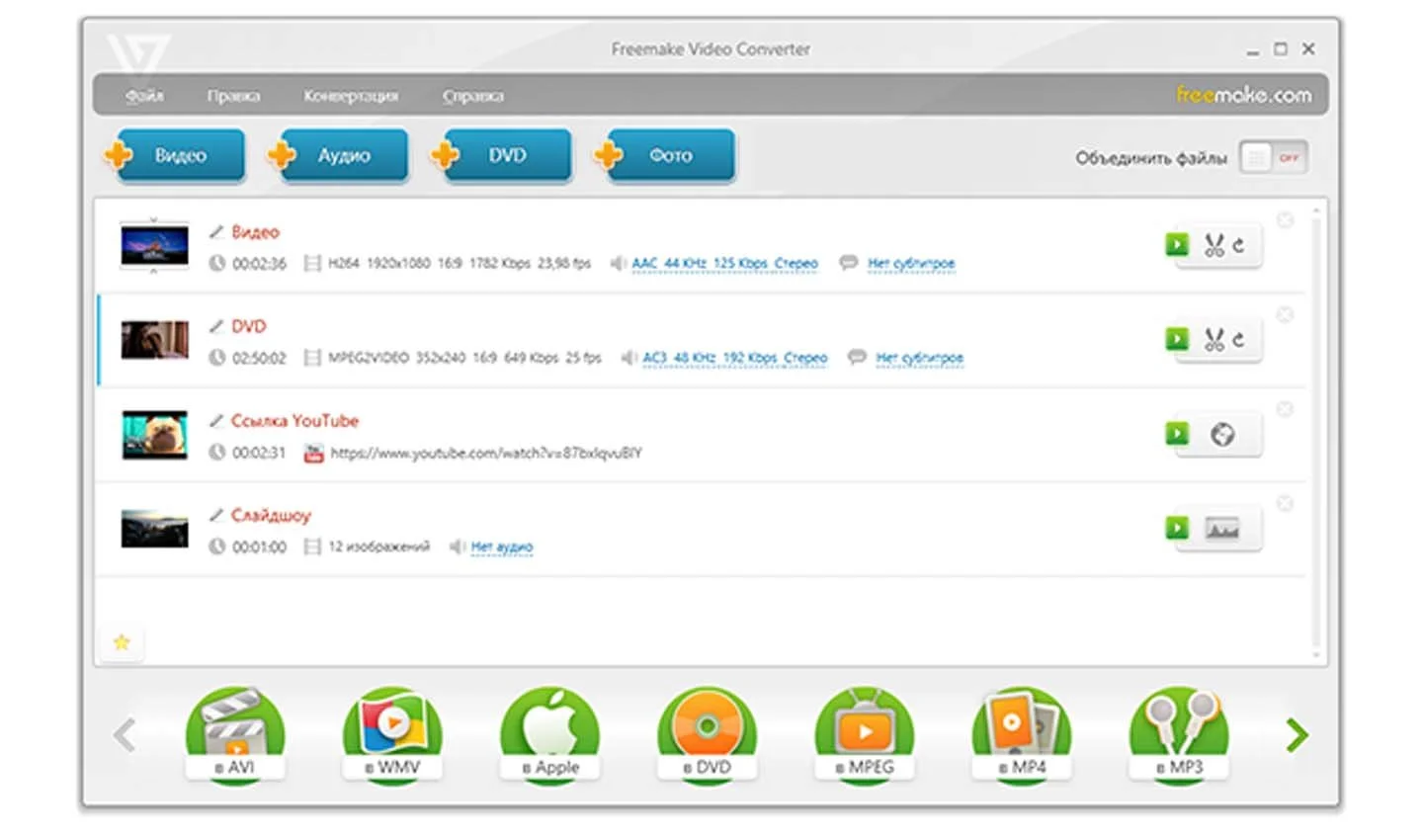Rotate the Видео row clip
Viewport: 1423px width, 840px height.
point(1239,245)
